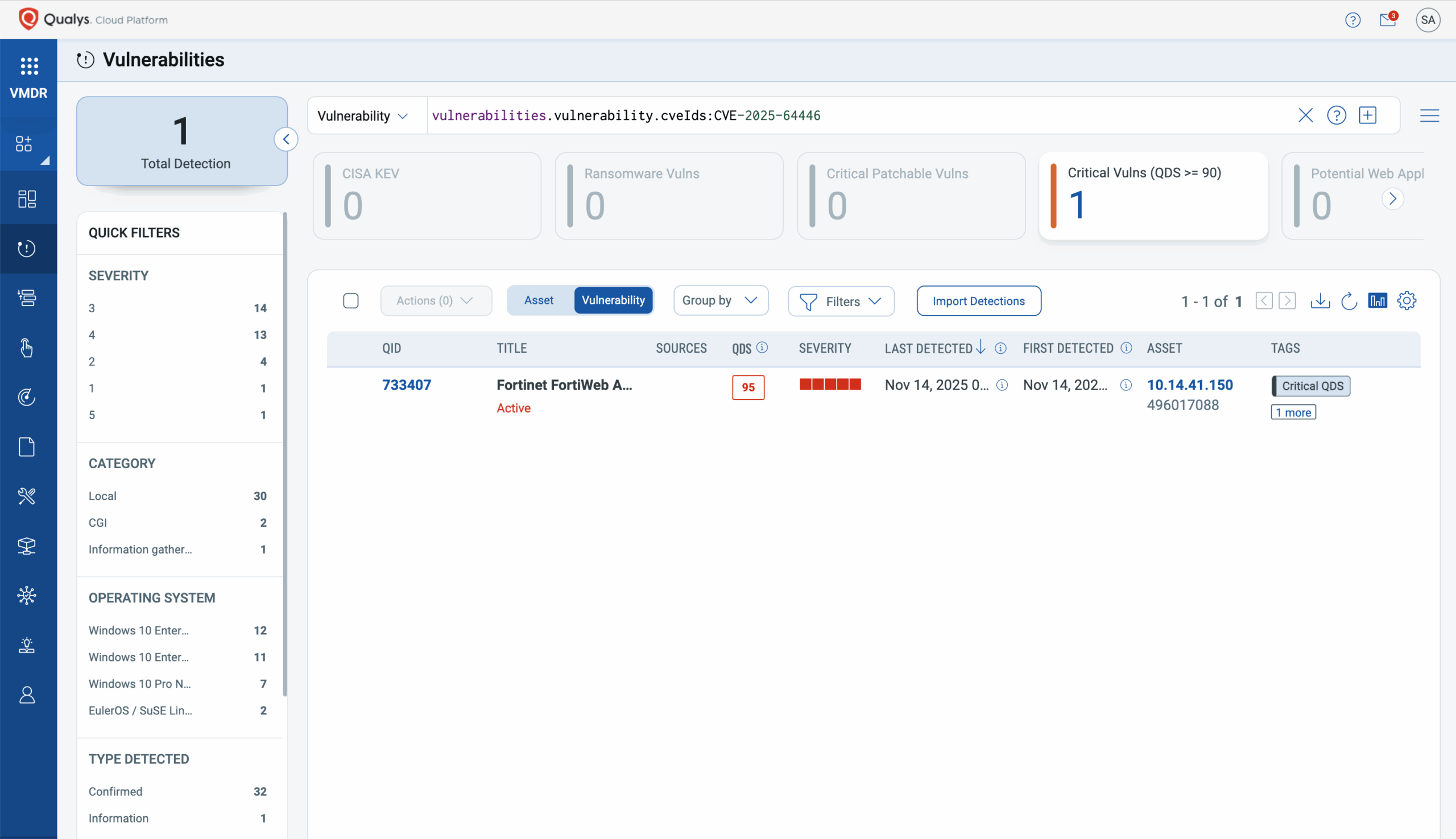Open table settings gear icon
The height and width of the screenshot is (839, 1456).
pyautogui.click(x=1407, y=301)
